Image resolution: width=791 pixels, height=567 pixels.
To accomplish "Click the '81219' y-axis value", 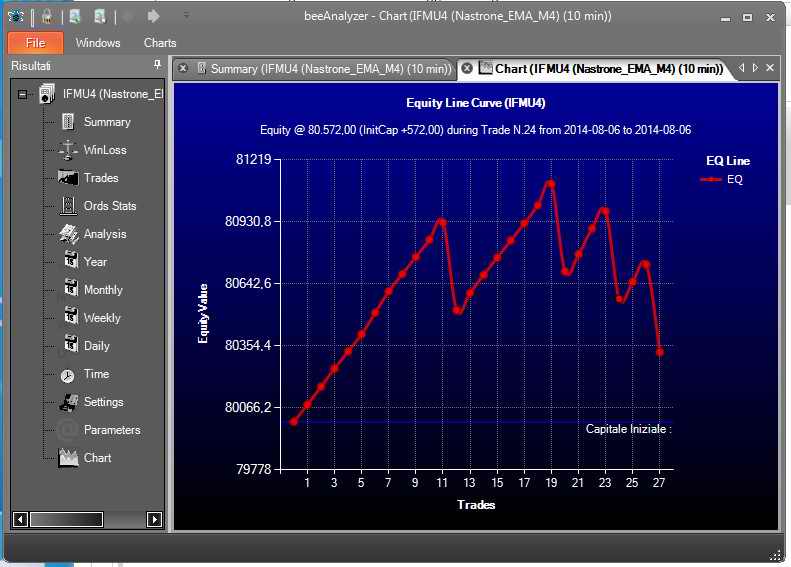I will [253, 159].
